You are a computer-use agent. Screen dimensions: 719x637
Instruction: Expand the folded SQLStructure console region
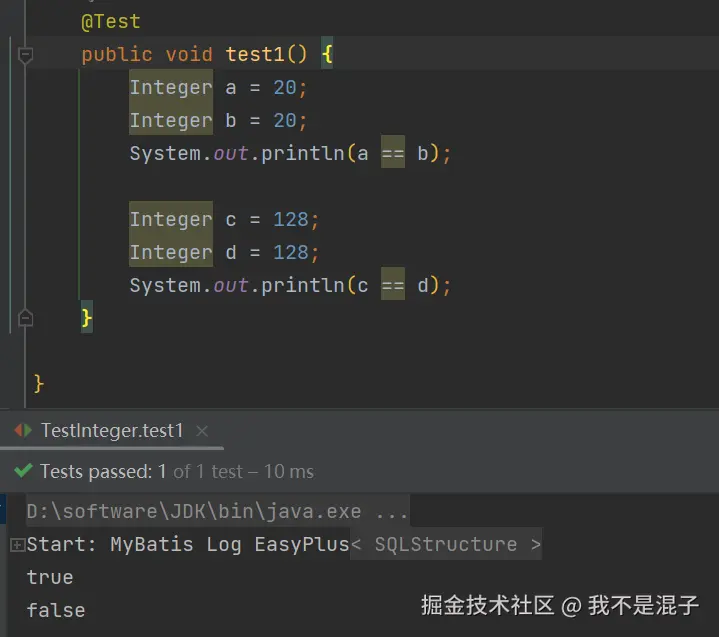click(x=447, y=545)
